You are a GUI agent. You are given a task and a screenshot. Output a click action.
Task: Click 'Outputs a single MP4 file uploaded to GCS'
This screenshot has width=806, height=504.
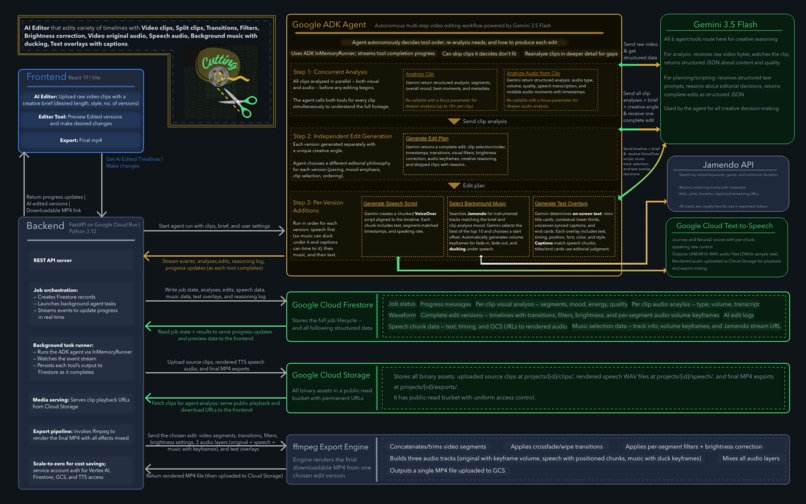coord(447,471)
